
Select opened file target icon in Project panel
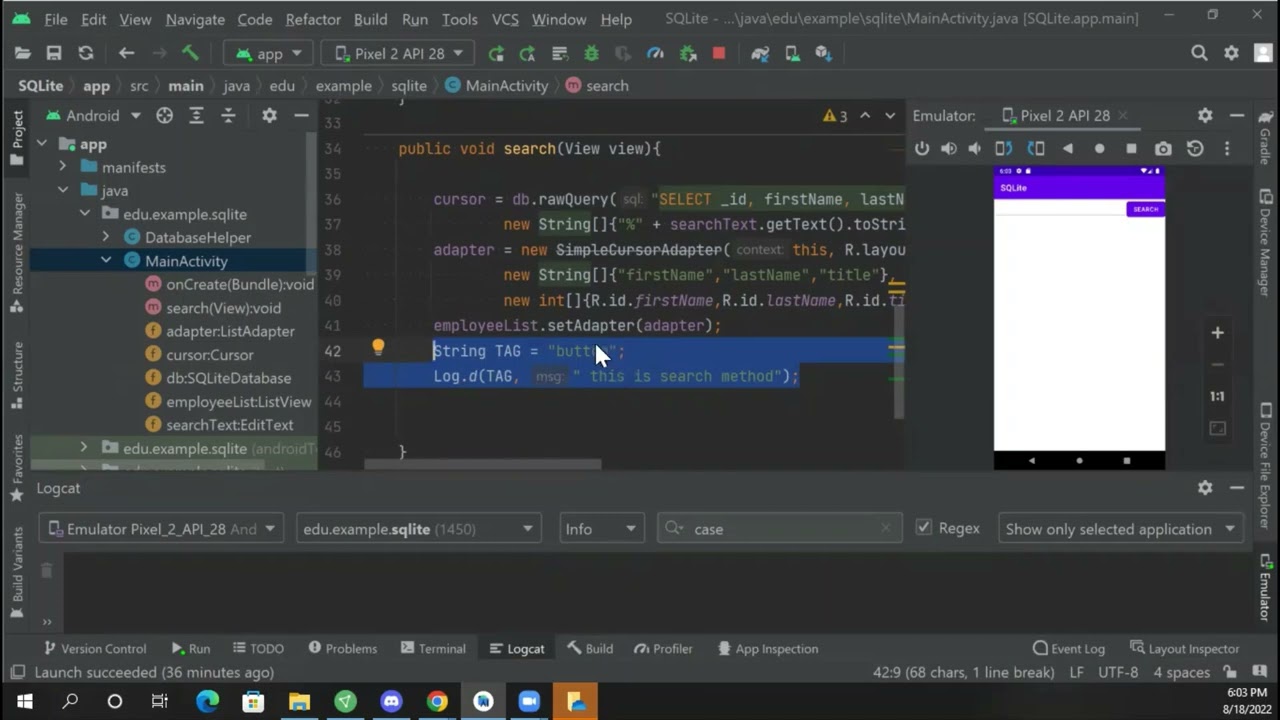point(164,116)
